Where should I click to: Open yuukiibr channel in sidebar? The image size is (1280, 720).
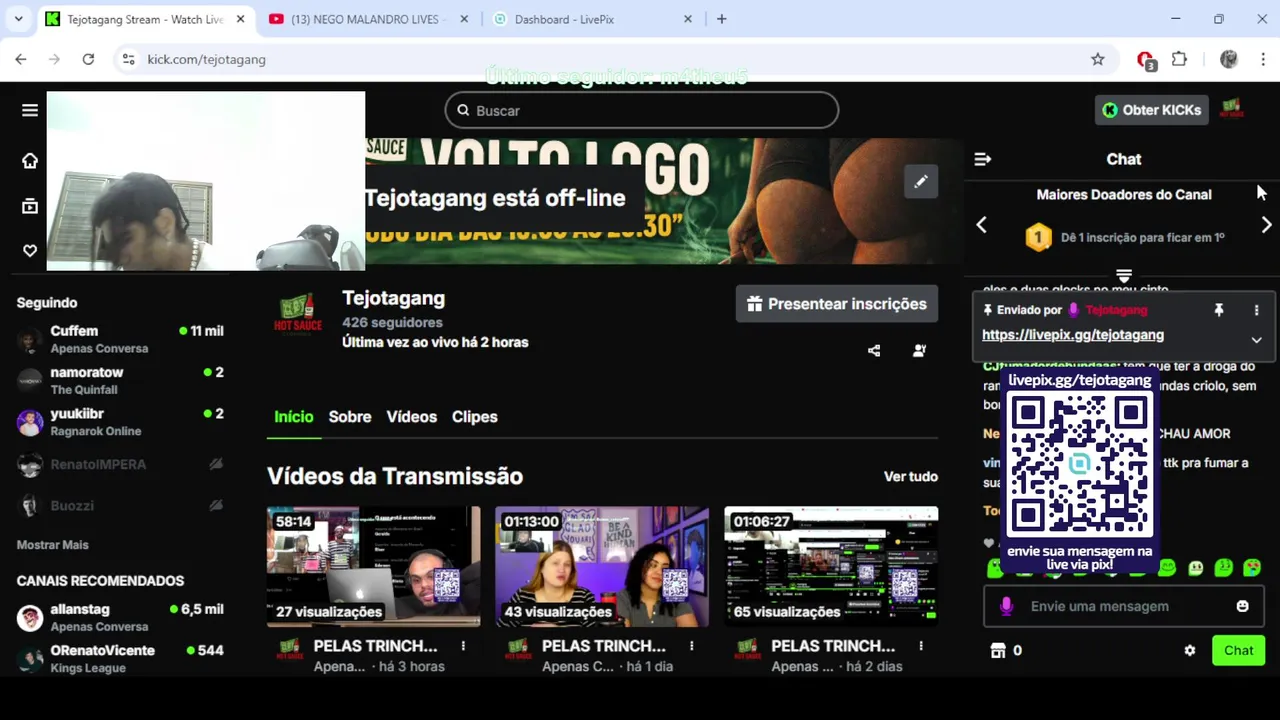pos(120,422)
